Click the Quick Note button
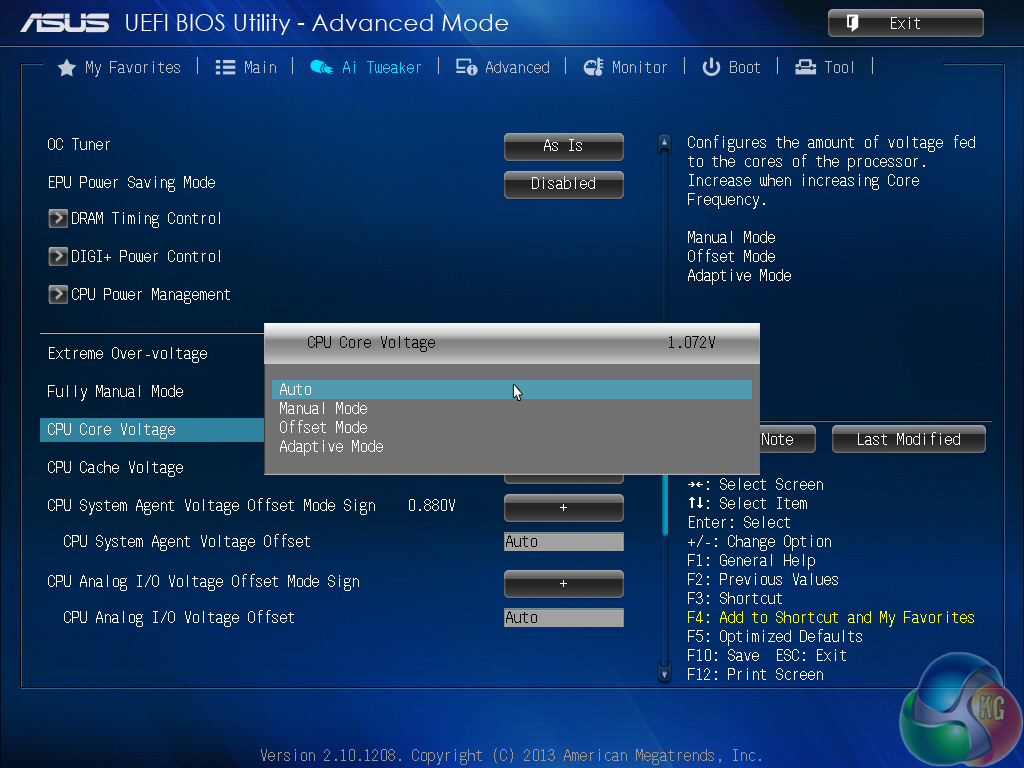Screen dimensions: 1024x768 788,440
